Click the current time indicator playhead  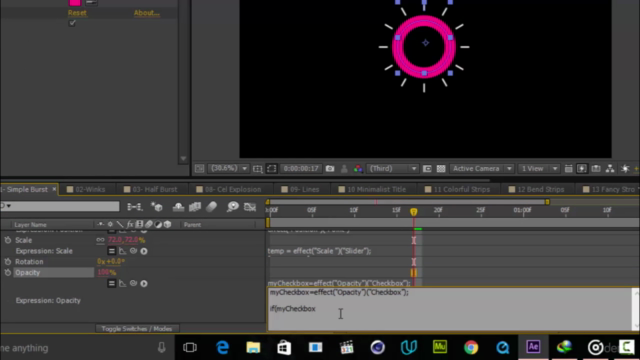click(x=413, y=212)
